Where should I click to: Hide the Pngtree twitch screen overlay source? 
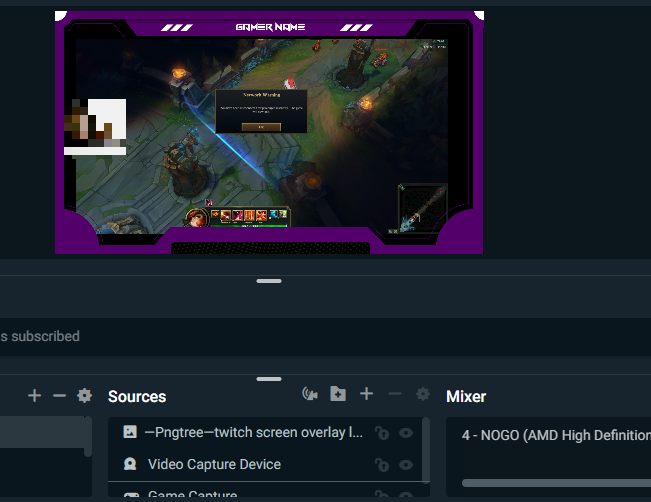406,433
